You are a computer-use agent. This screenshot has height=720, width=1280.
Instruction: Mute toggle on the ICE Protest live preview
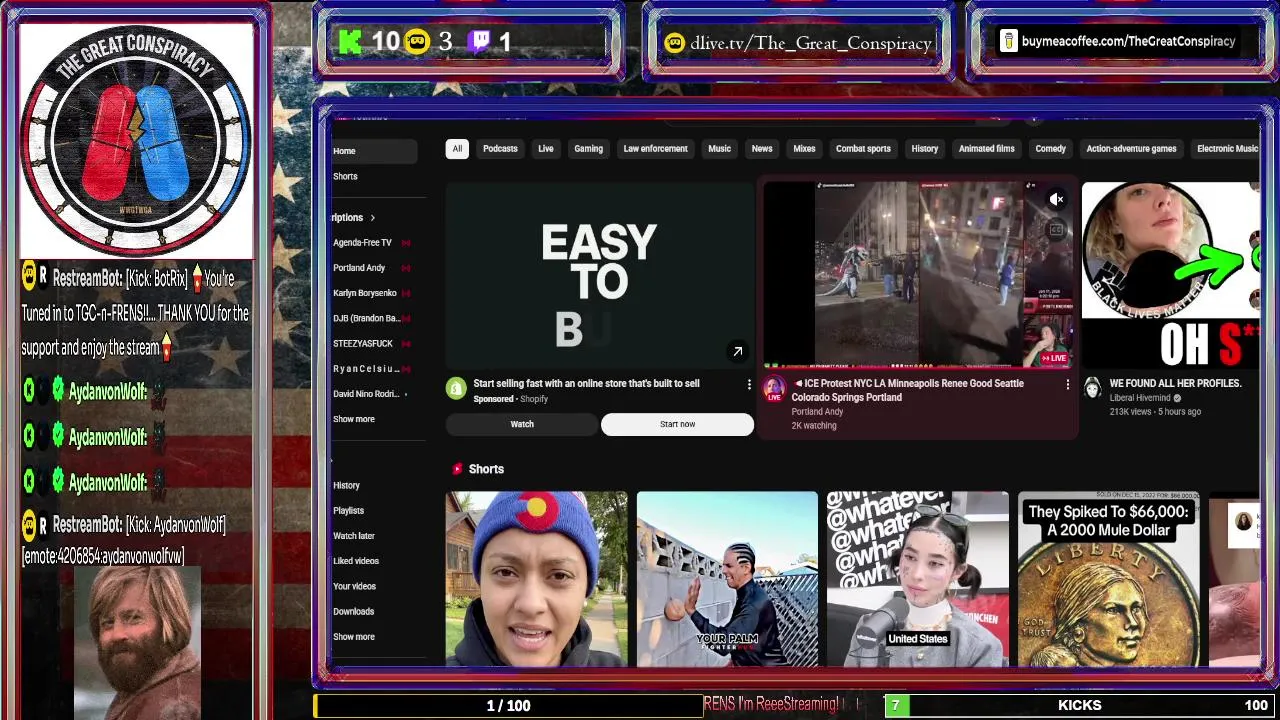pyautogui.click(x=1056, y=200)
